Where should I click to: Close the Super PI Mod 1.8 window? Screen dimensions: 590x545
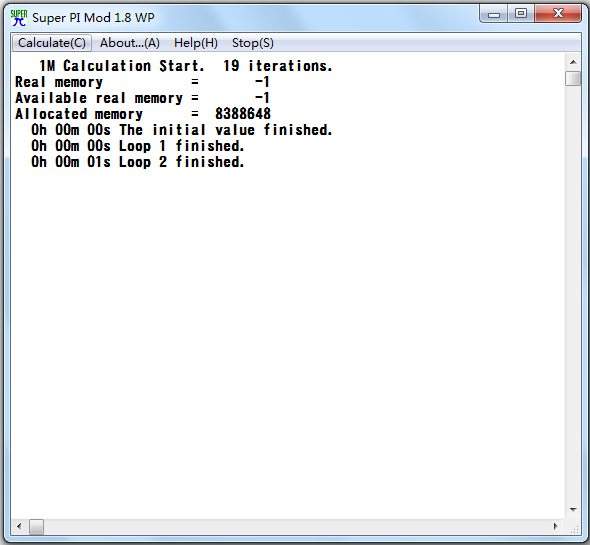558,14
